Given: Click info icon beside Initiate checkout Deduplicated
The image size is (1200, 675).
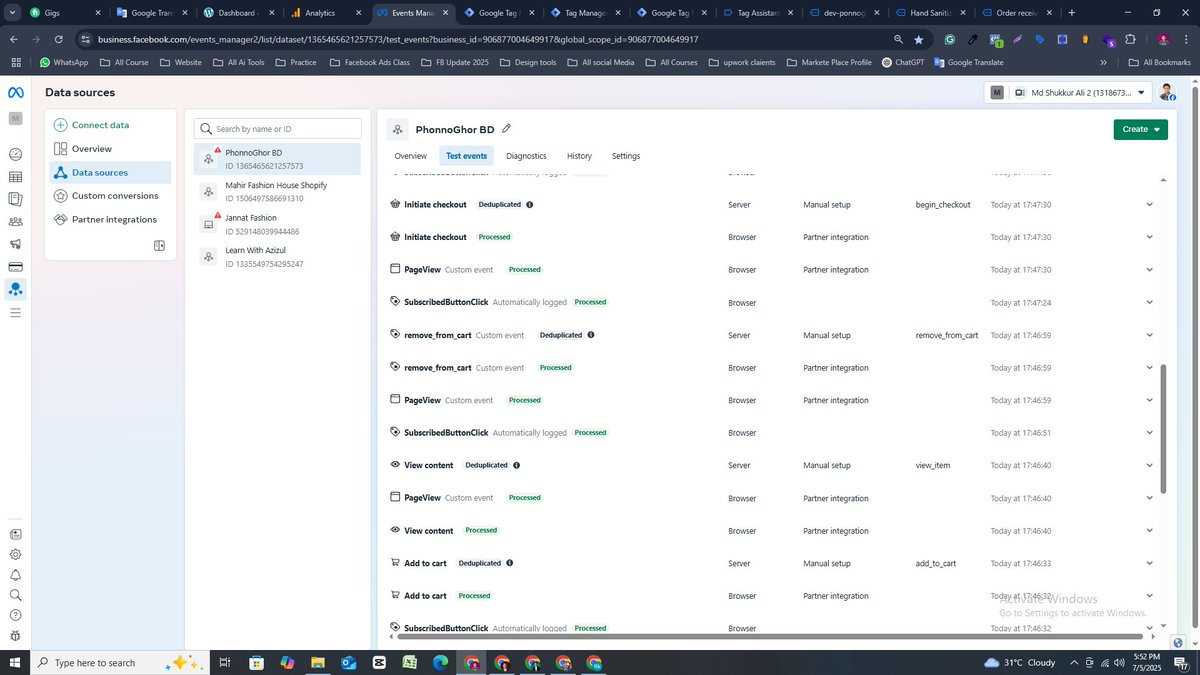Looking at the screenshot, I should pos(529,204).
